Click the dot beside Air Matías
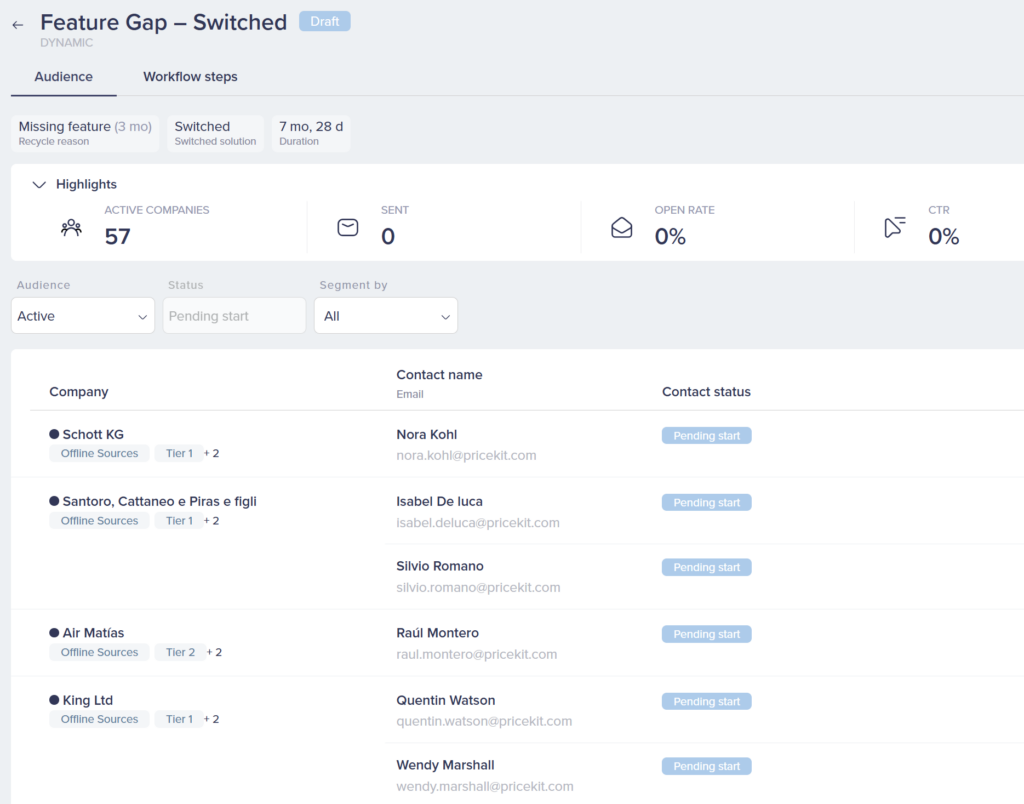1024x804 pixels. pos(54,633)
